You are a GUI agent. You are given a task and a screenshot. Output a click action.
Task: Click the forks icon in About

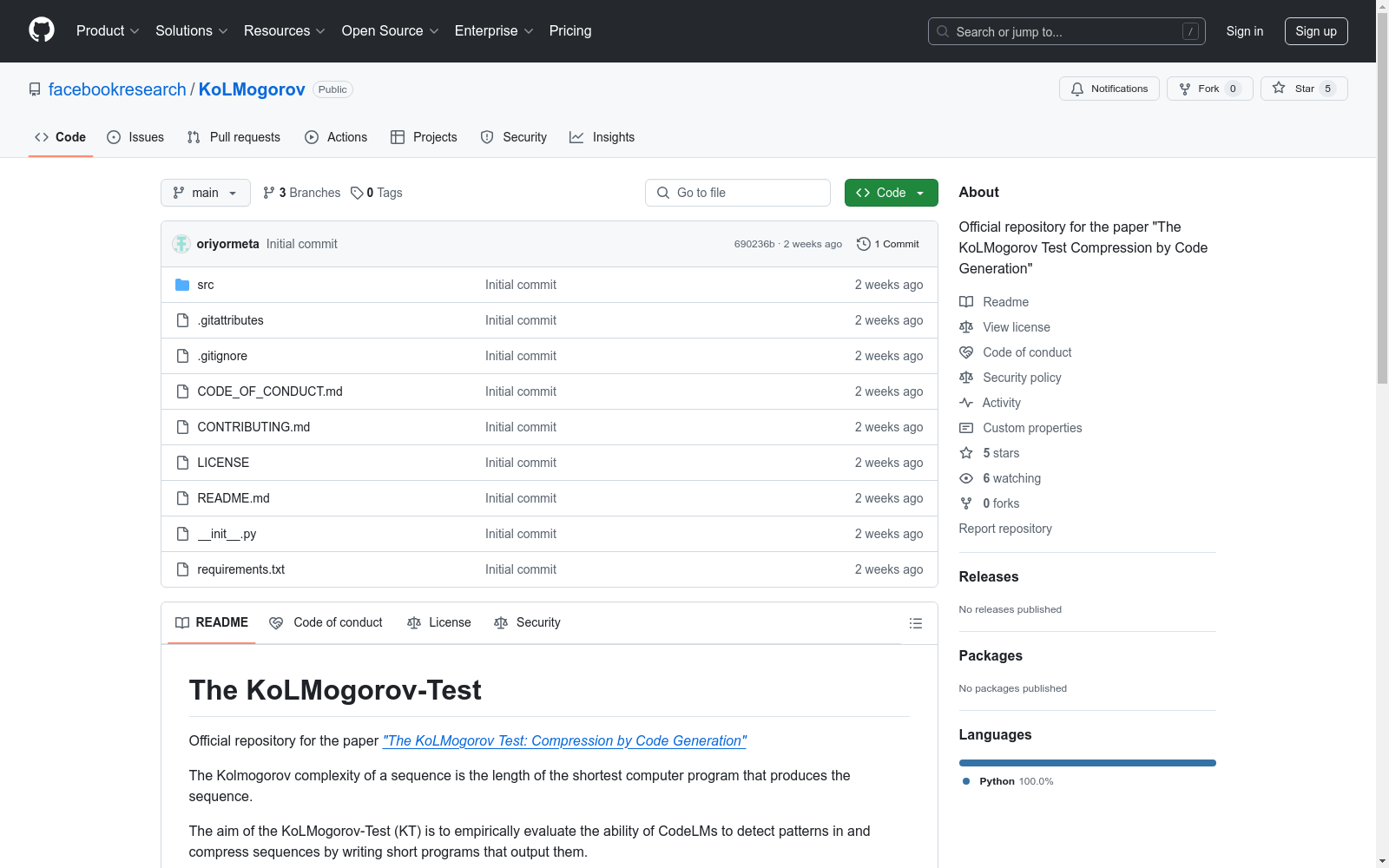[x=966, y=503]
